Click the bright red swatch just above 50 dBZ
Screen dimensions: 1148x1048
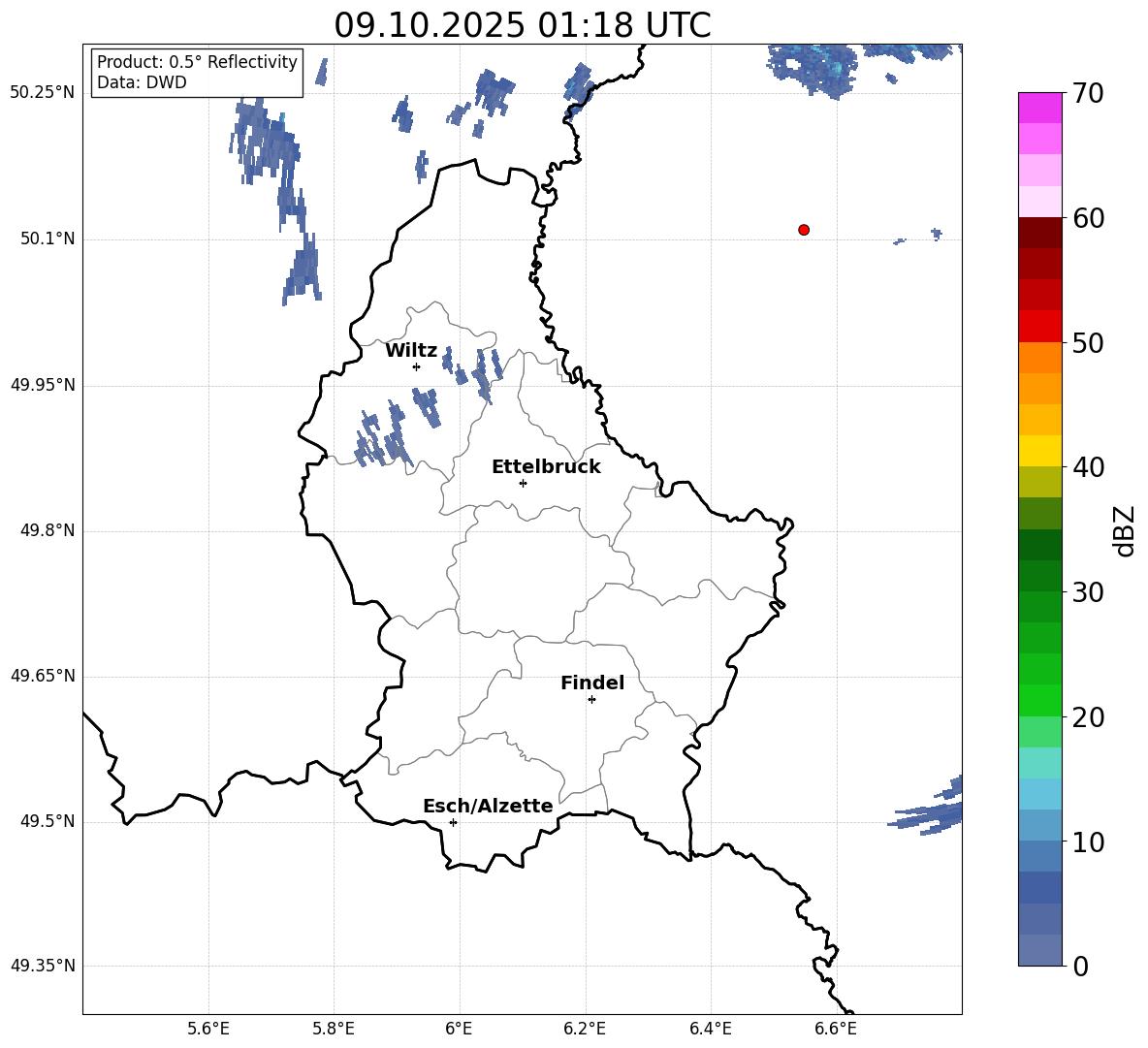(1039, 327)
